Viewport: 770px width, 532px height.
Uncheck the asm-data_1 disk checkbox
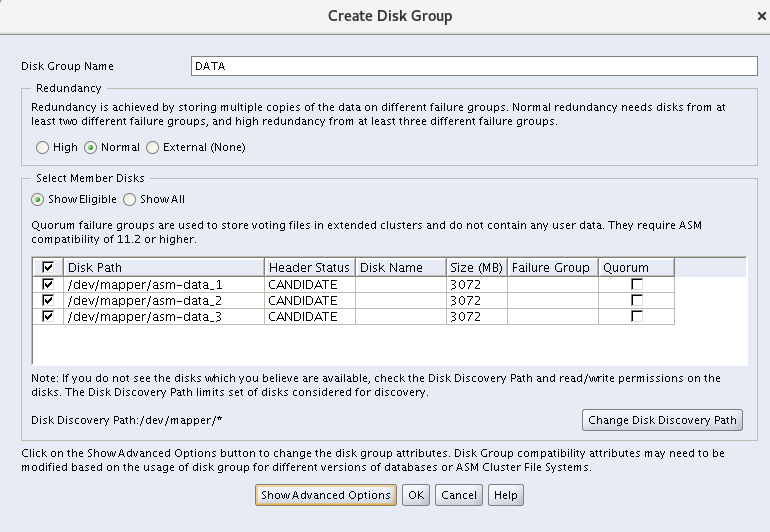point(48,284)
